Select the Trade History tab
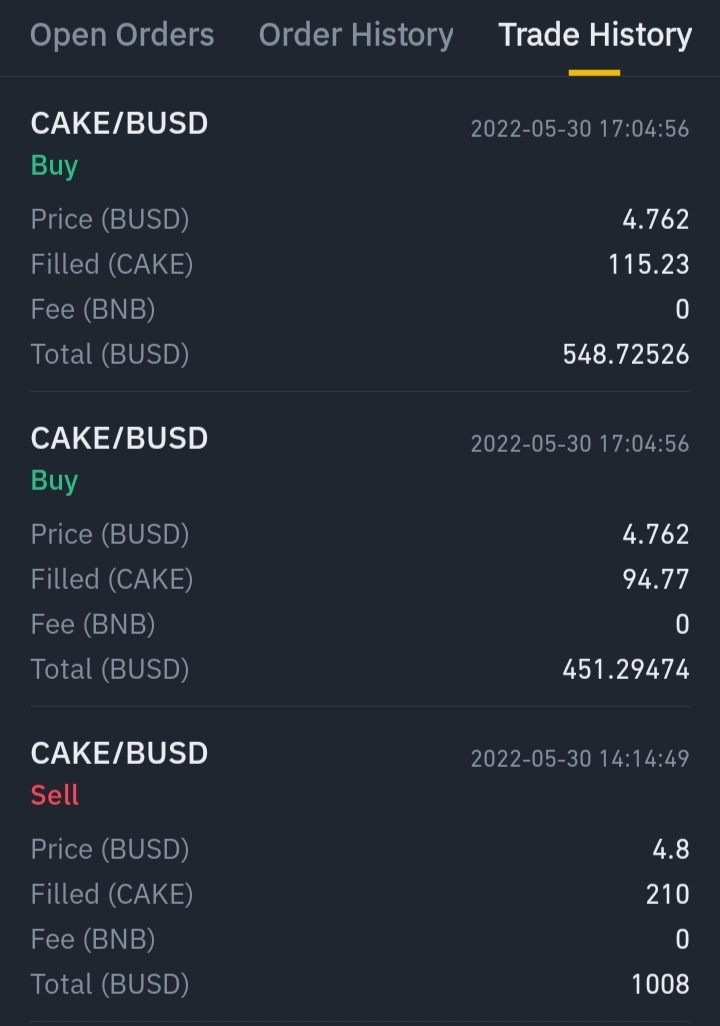The image size is (720, 1026). [x=595, y=35]
